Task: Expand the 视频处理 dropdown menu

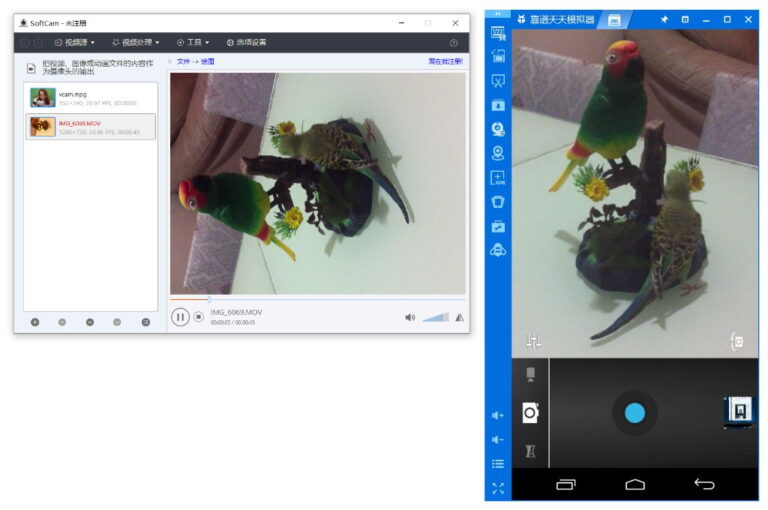Action: tap(135, 43)
